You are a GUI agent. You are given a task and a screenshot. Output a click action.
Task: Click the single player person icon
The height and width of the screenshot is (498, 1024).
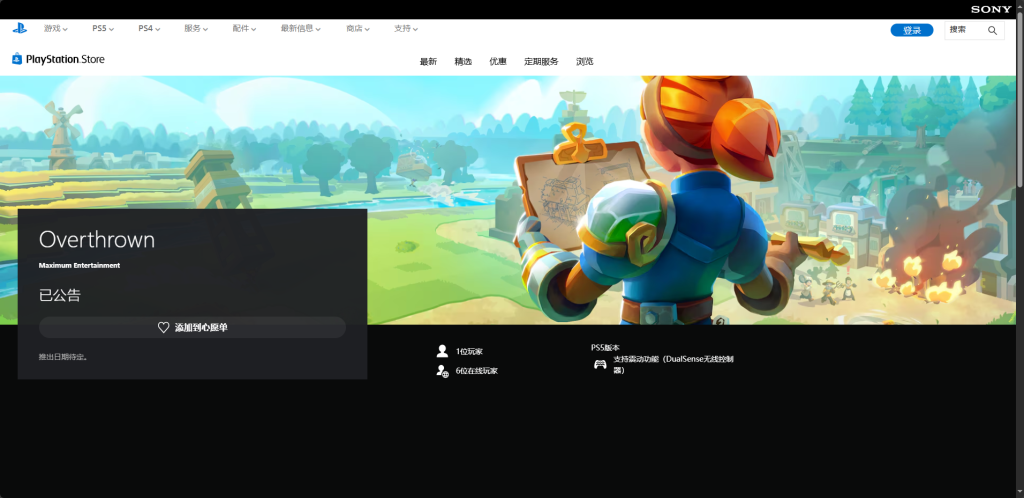pyautogui.click(x=442, y=351)
